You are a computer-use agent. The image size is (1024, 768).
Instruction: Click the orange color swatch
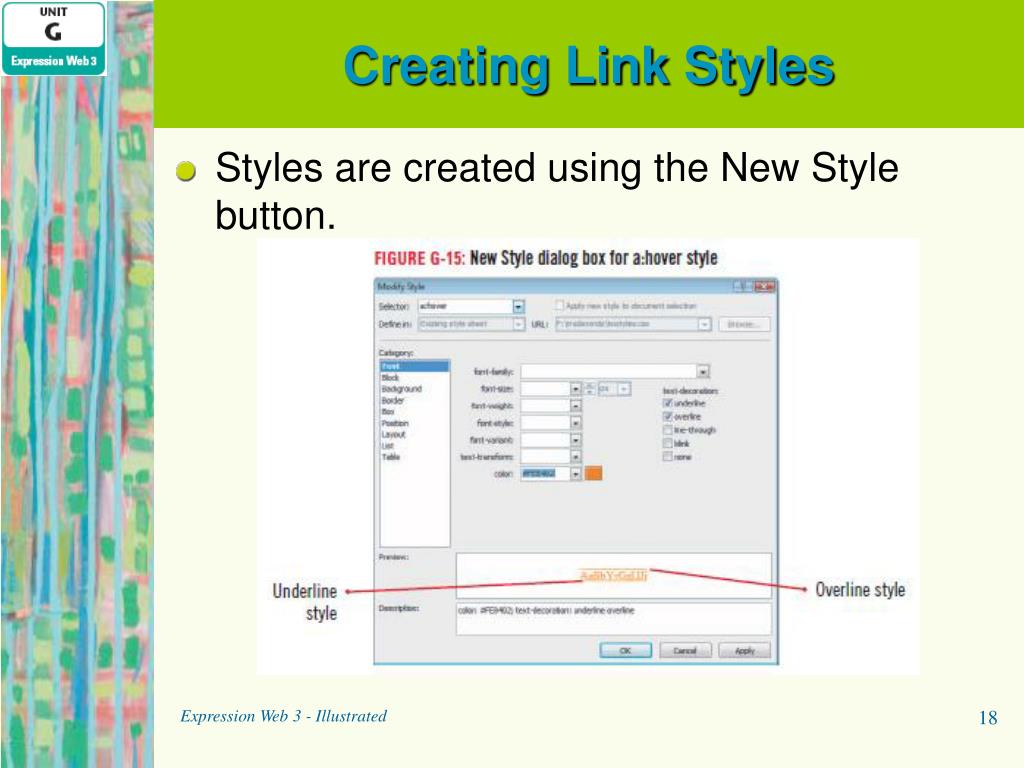(593, 473)
